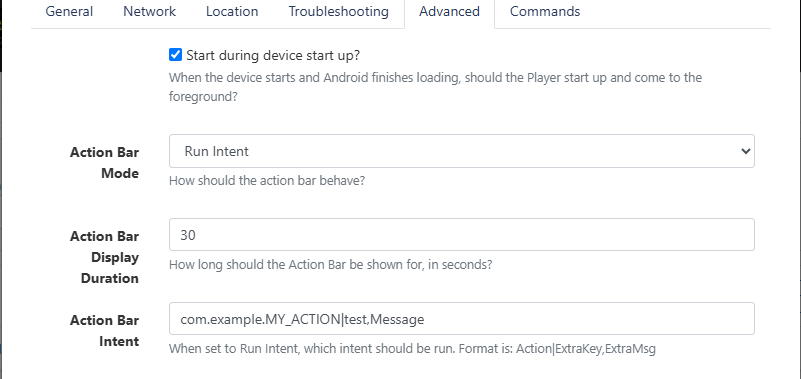The height and width of the screenshot is (379, 801).
Task: Open the Network tab
Action: [x=149, y=12]
